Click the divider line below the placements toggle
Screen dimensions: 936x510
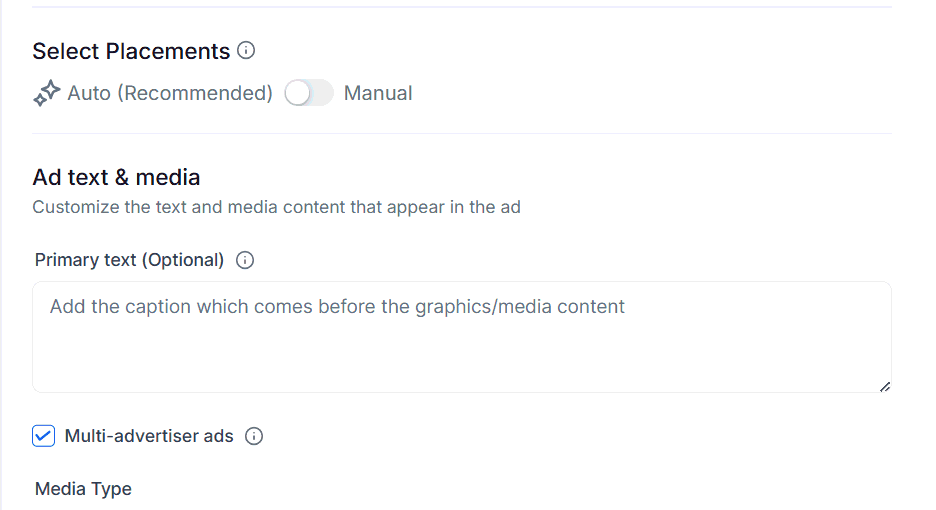[460, 134]
